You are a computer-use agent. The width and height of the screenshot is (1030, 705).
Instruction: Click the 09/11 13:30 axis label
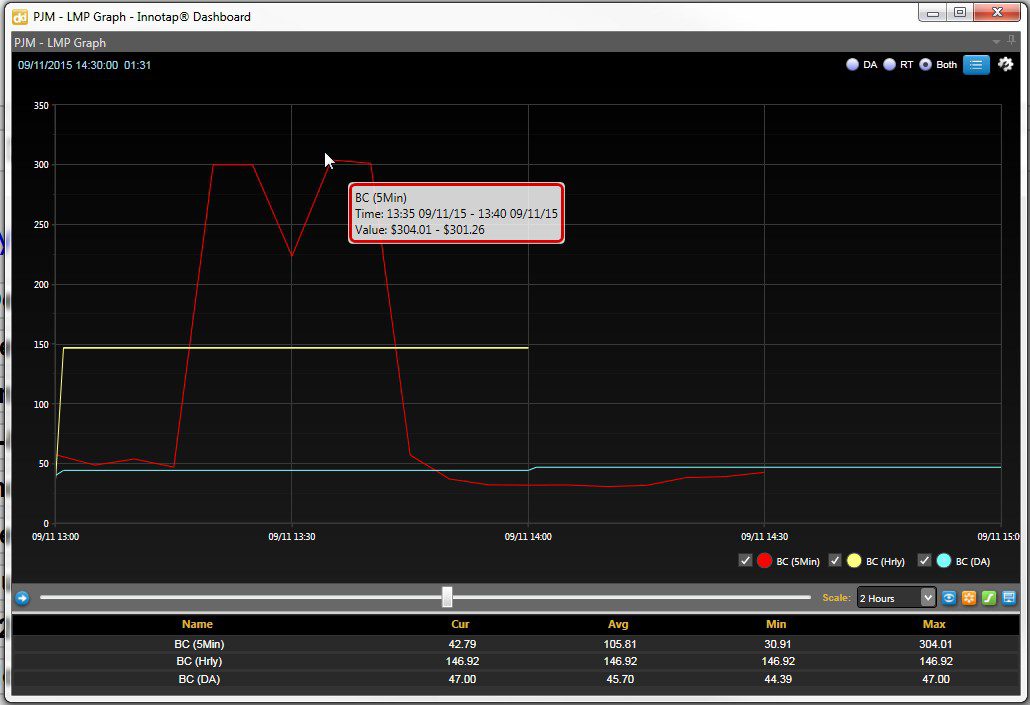(292, 537)
